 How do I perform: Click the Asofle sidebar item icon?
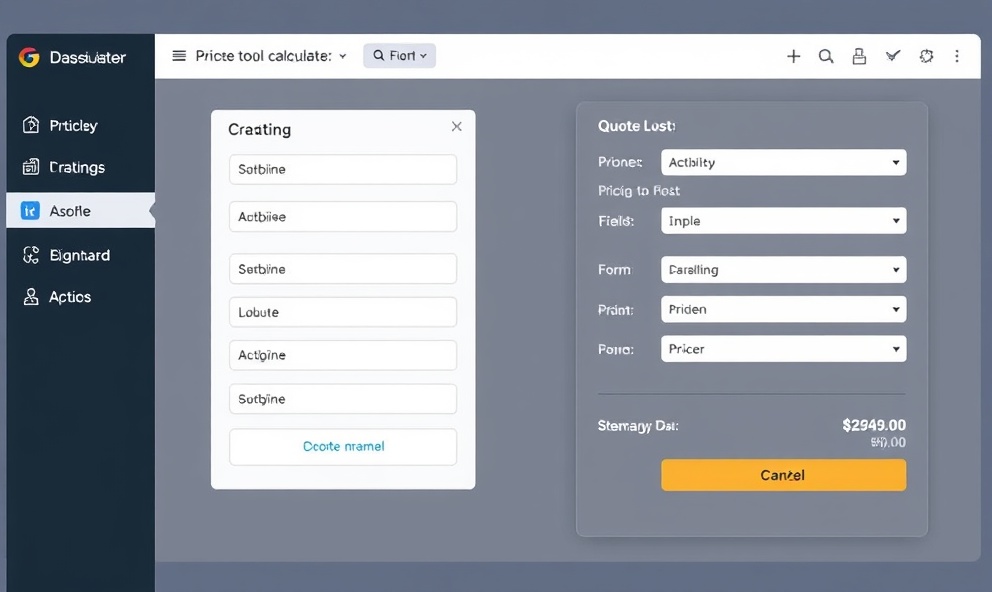click(30, 211)
